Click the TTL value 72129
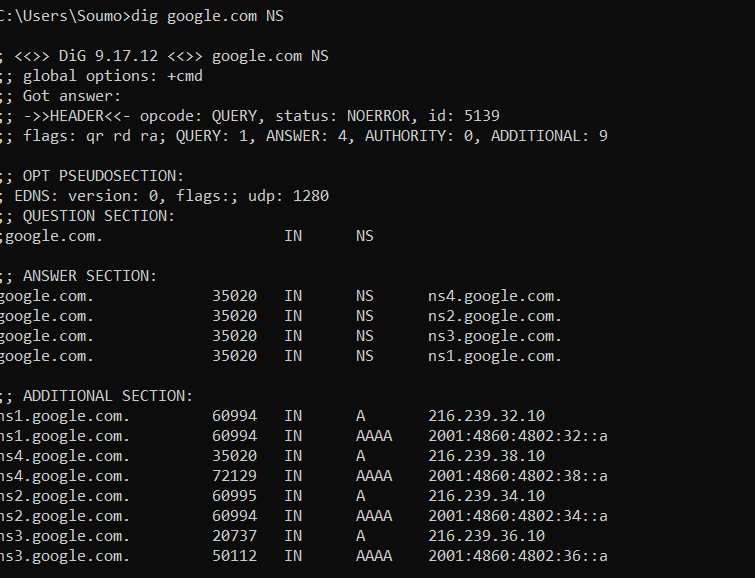The image size is (755, 578). pyautogui.click(x=234, y=476)
